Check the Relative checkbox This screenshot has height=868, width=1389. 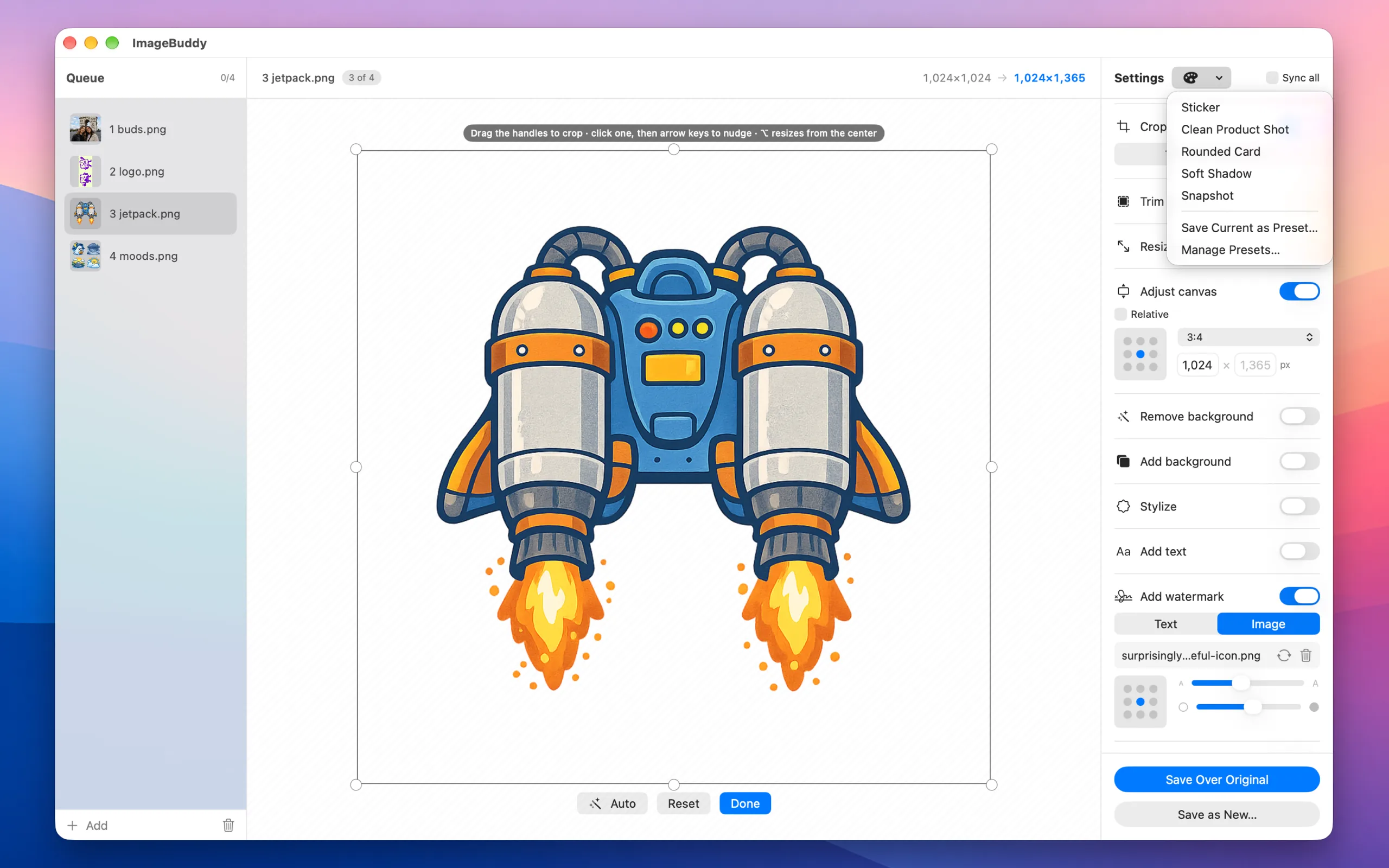pos(1120,314)
